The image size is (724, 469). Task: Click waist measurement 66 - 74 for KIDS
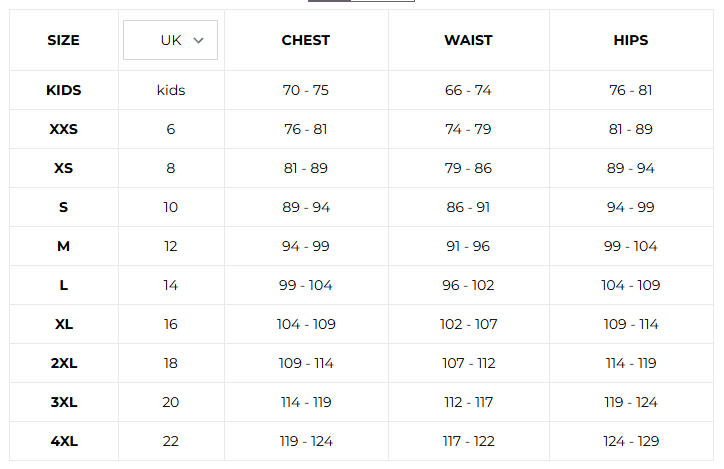coord(468,90)
